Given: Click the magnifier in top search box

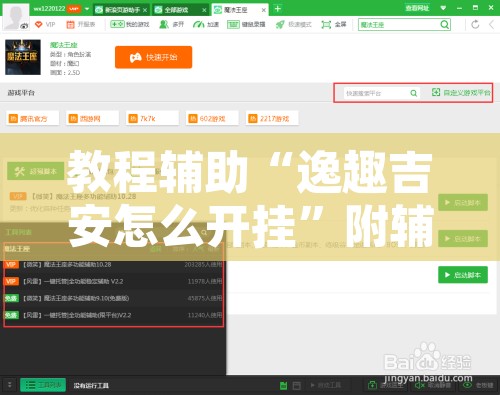Looking at the screenshot, I should tap(445, 25).
